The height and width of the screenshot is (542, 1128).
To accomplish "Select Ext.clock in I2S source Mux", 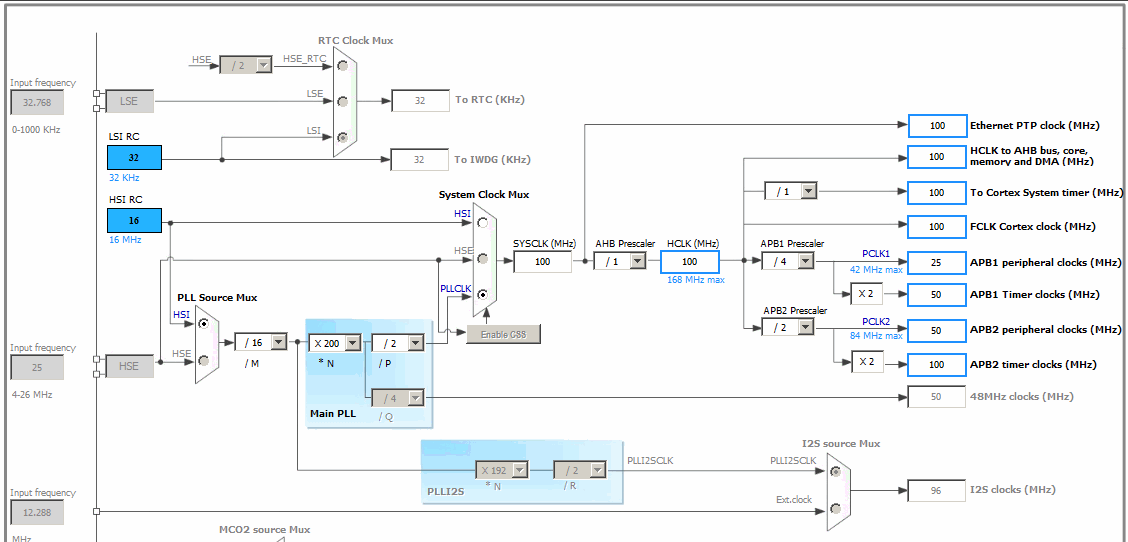I will (835, 508).
